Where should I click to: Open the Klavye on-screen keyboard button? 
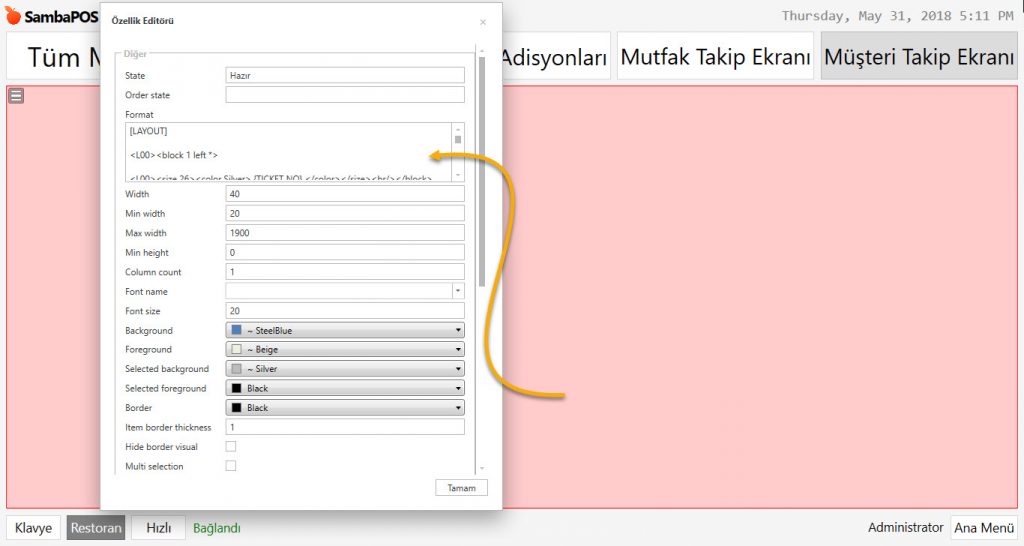[33, 528]
